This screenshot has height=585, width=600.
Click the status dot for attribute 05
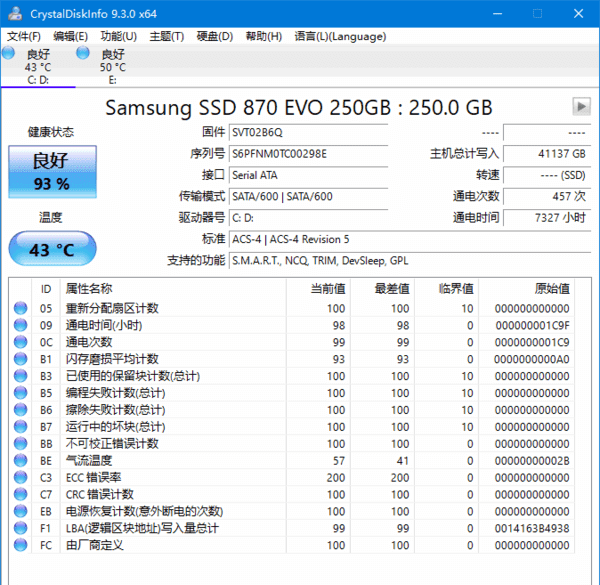pyautogui.click(x=21, y=308)
